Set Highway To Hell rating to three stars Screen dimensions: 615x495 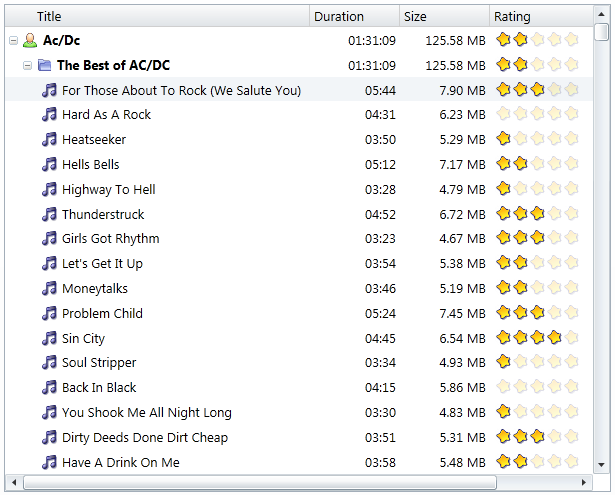537,189
